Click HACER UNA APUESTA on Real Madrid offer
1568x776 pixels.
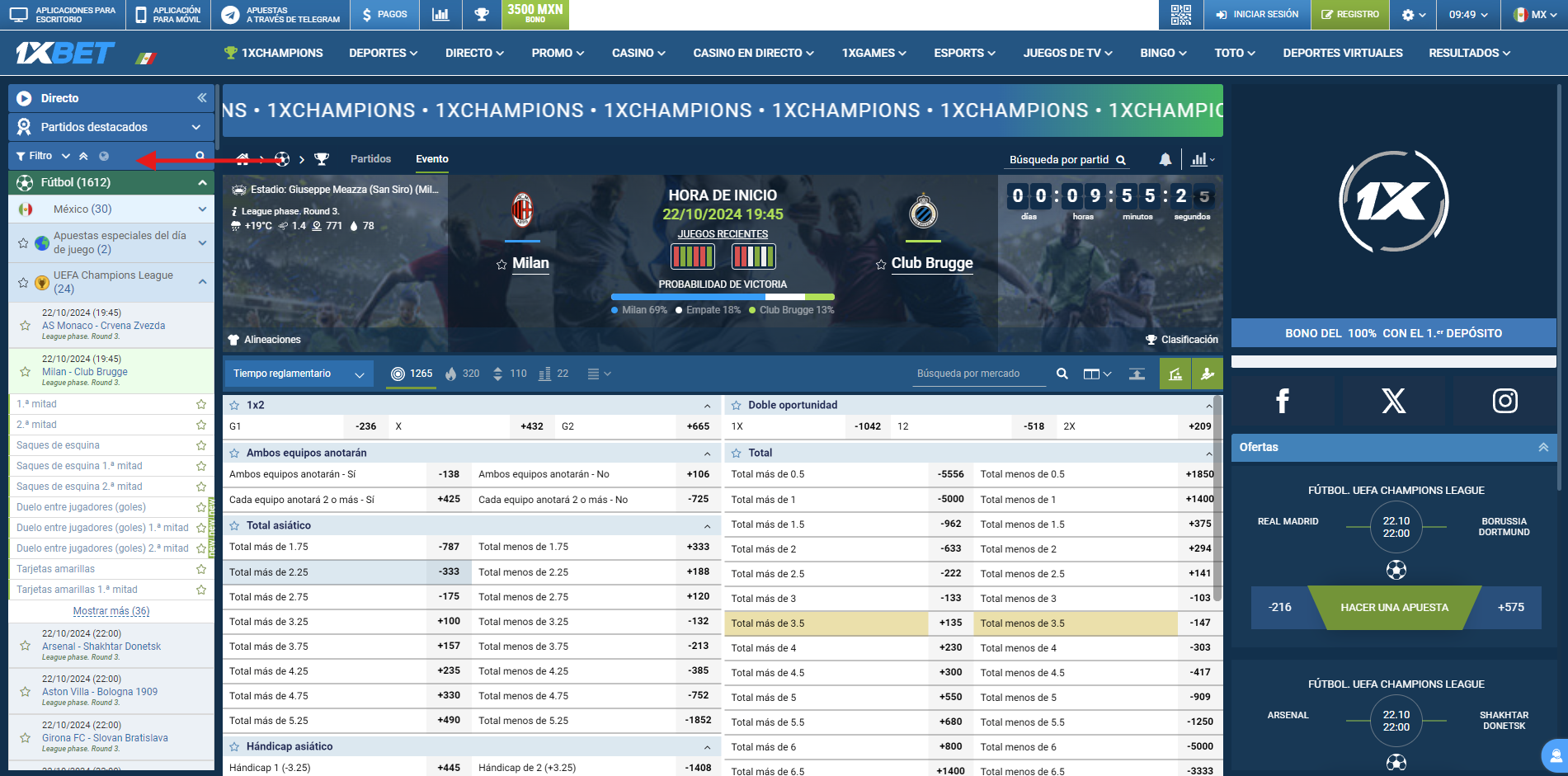click(1394, 608)
